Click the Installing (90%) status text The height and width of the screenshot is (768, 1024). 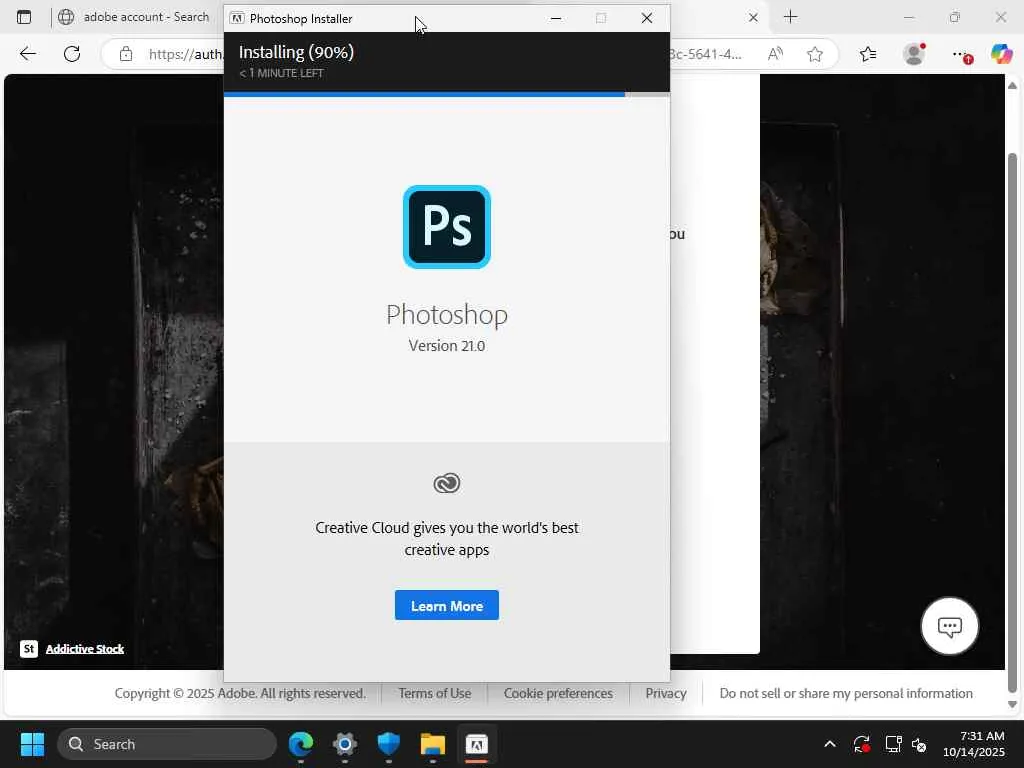coord(296,52)
